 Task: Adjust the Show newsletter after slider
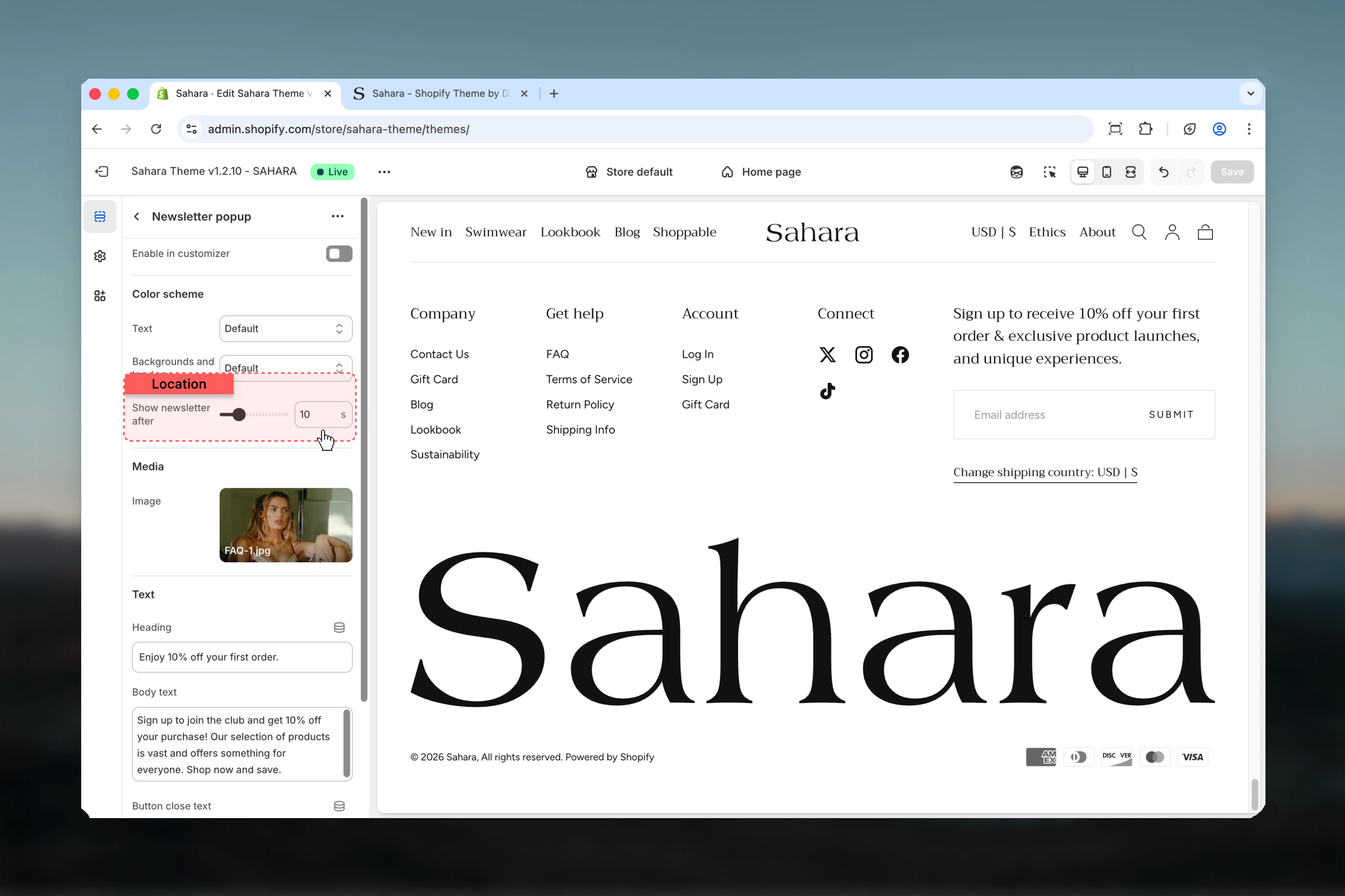pos(254,415)
